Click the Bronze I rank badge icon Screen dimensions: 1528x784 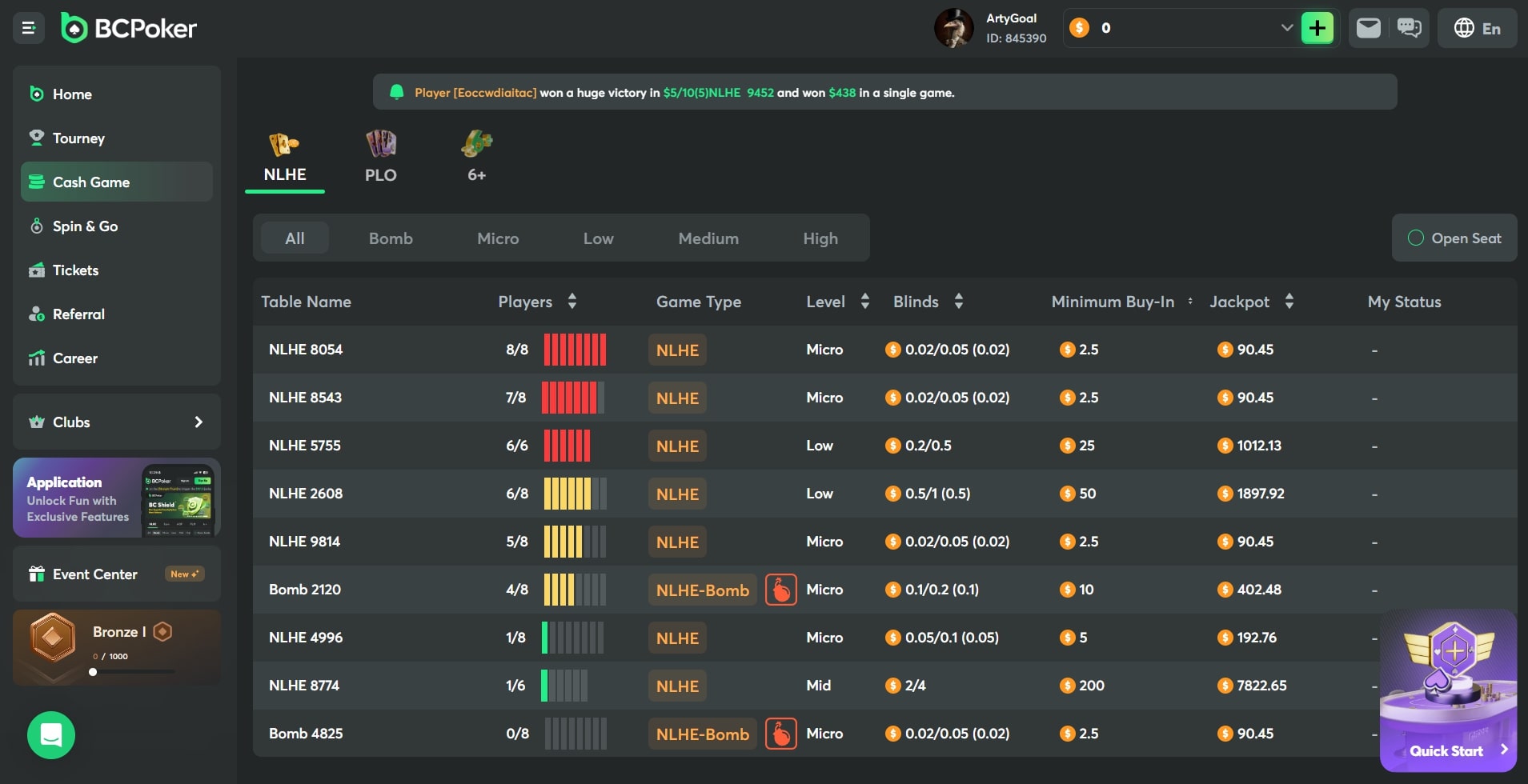[53, 638]
